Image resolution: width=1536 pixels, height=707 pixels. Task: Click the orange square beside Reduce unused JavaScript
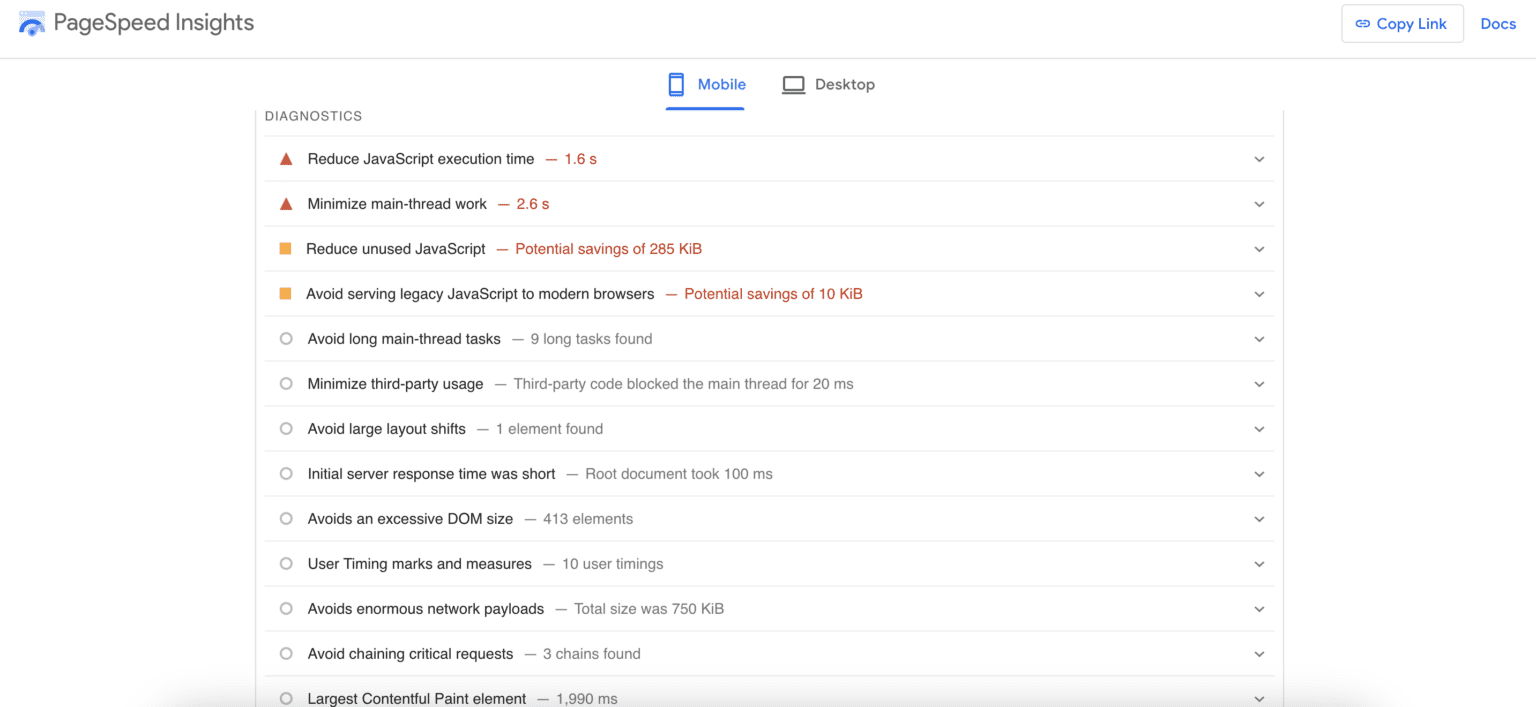pyautogui.click(x=286, y=248)
